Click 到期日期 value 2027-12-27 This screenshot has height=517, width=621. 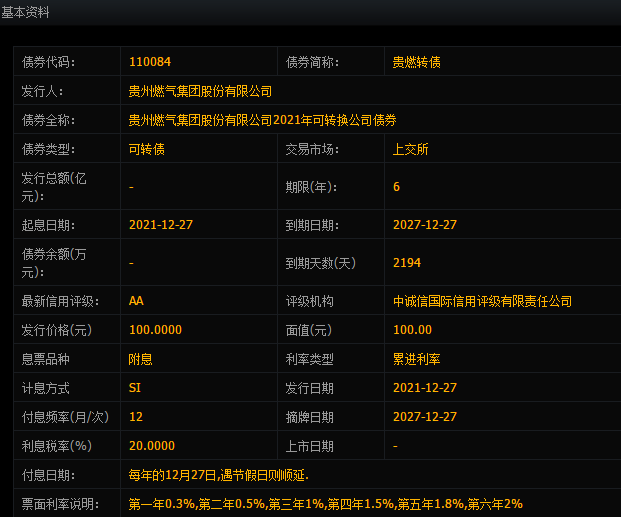click(x=425, y=225)
